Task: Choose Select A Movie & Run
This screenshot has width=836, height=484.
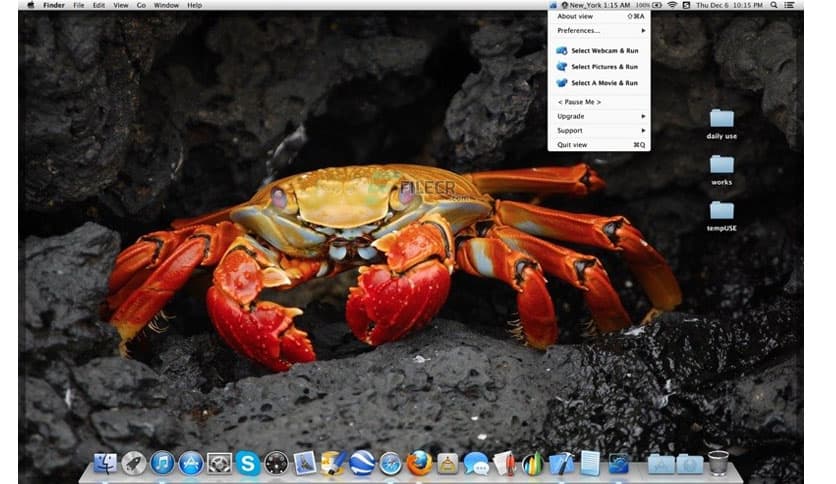Action: click(603, 83)
